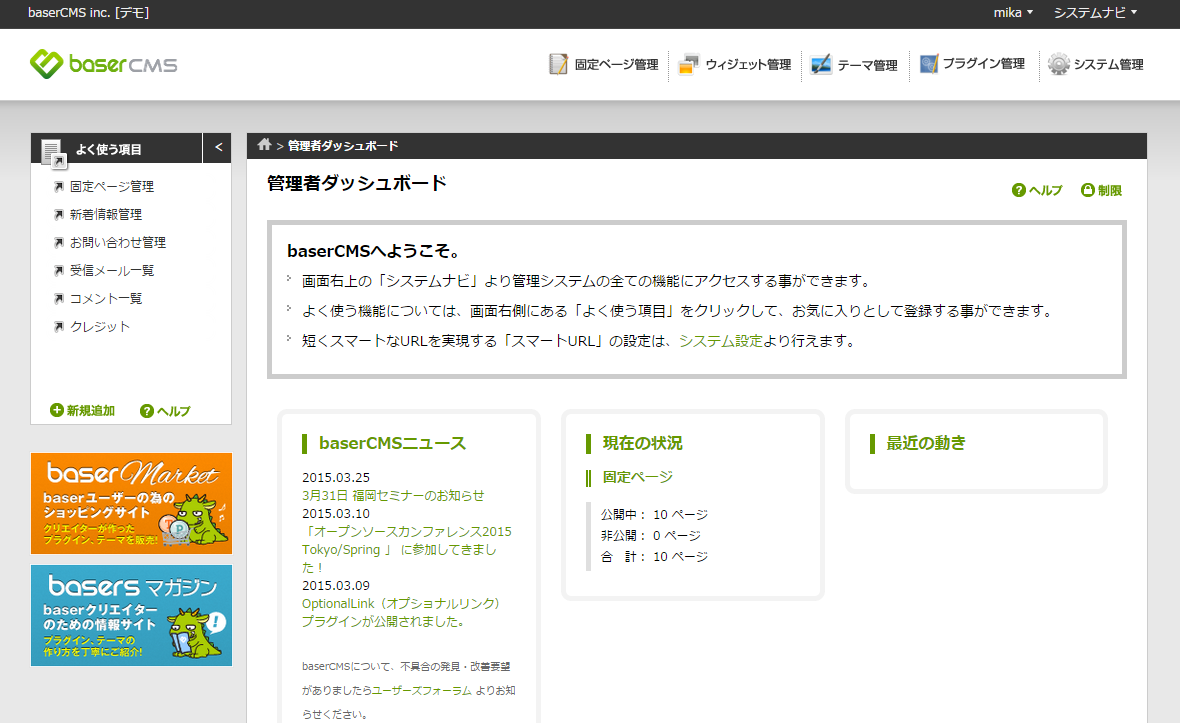Open the プラグイン管理 toolbar icon

929,64
